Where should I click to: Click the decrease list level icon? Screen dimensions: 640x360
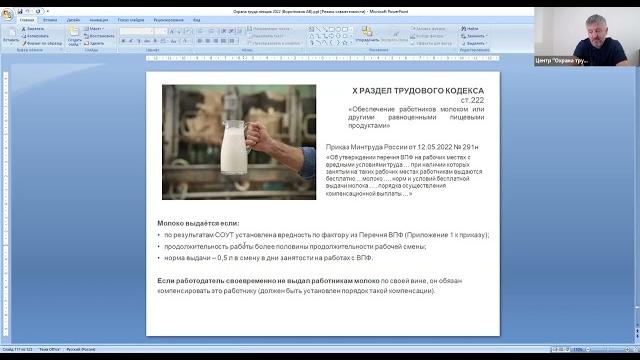pos(224,31)
